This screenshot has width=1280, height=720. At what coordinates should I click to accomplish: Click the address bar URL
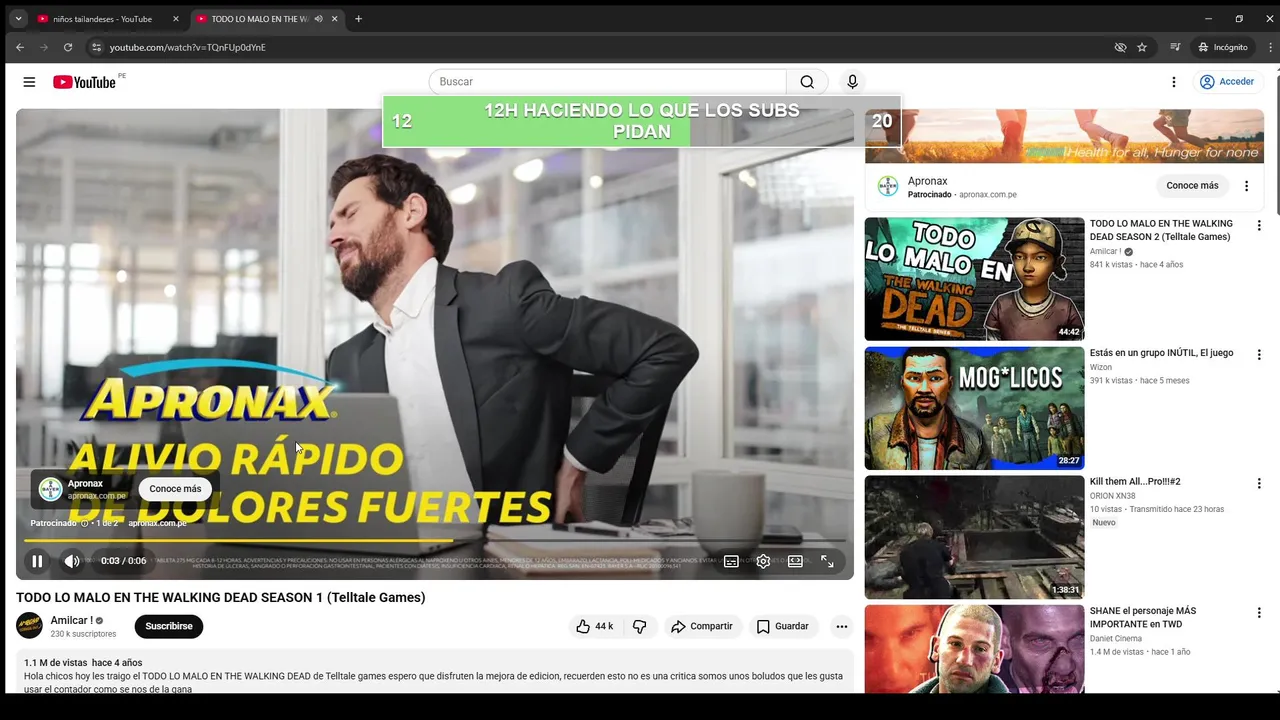coord(188,47)
